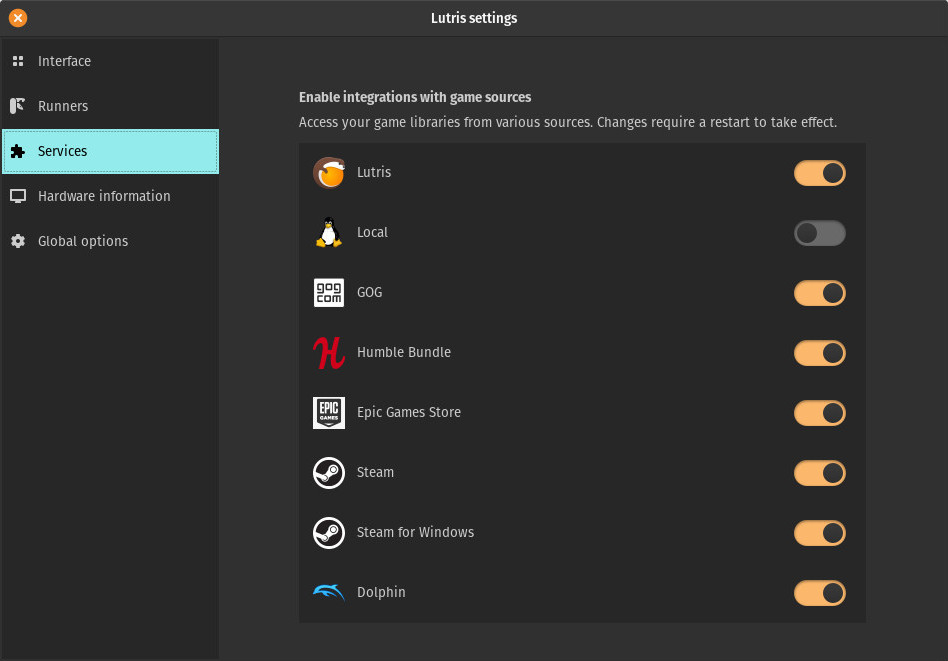This screenshot has height=661, width=948.
Task: Click the Lutris orb service icon
Action: coord(328,172)
